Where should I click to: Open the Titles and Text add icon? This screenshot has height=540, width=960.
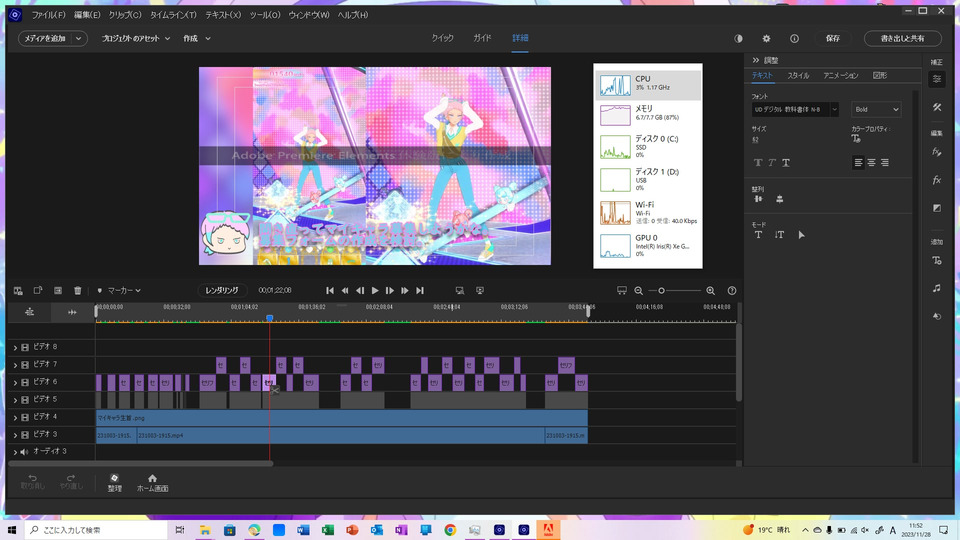(937, 260)
